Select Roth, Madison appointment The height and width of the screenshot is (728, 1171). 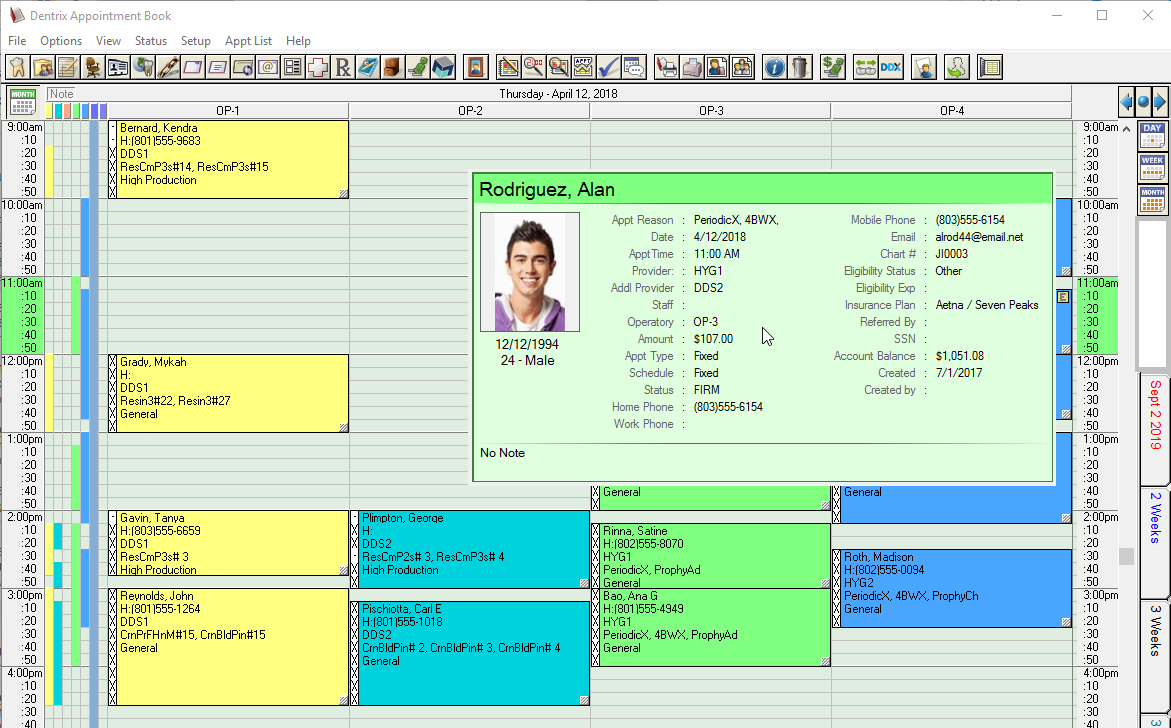[x=952, y=588]
